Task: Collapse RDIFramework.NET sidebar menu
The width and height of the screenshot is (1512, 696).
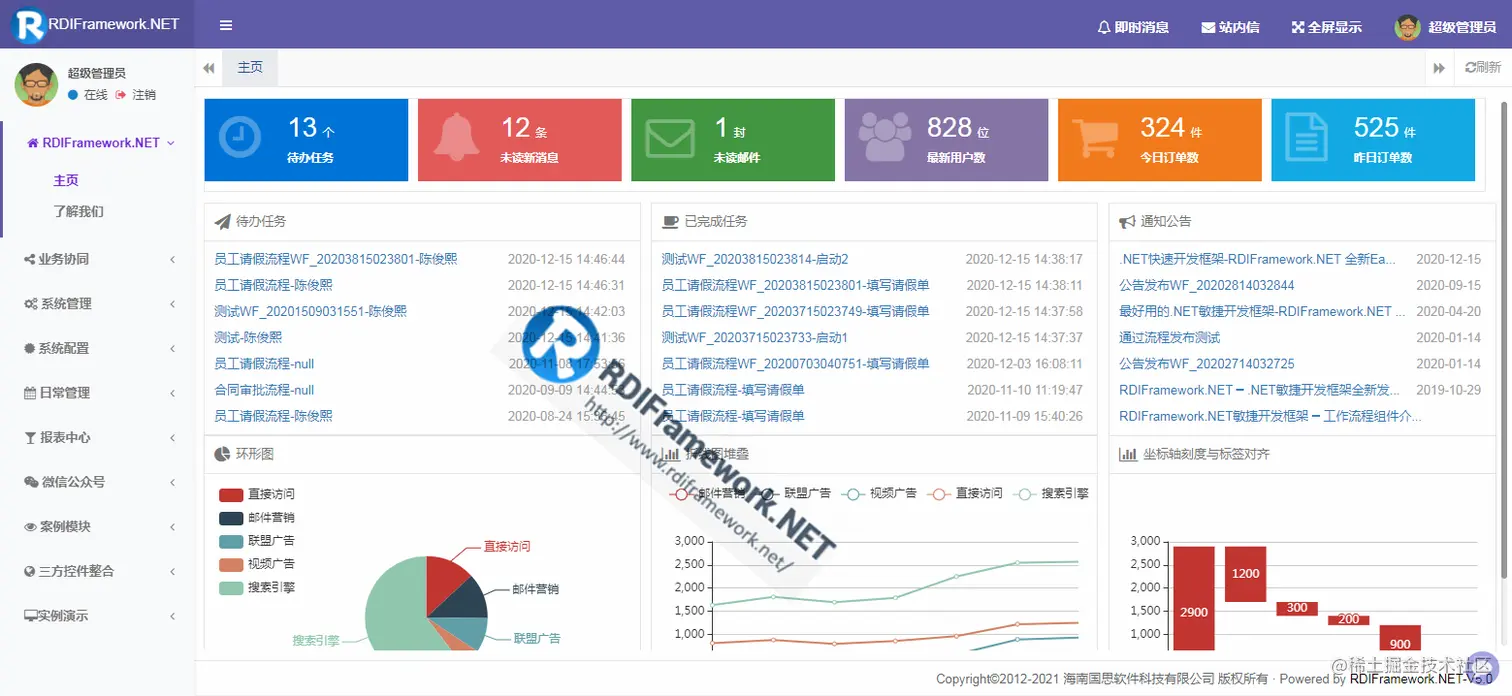Action: (98, 143)
